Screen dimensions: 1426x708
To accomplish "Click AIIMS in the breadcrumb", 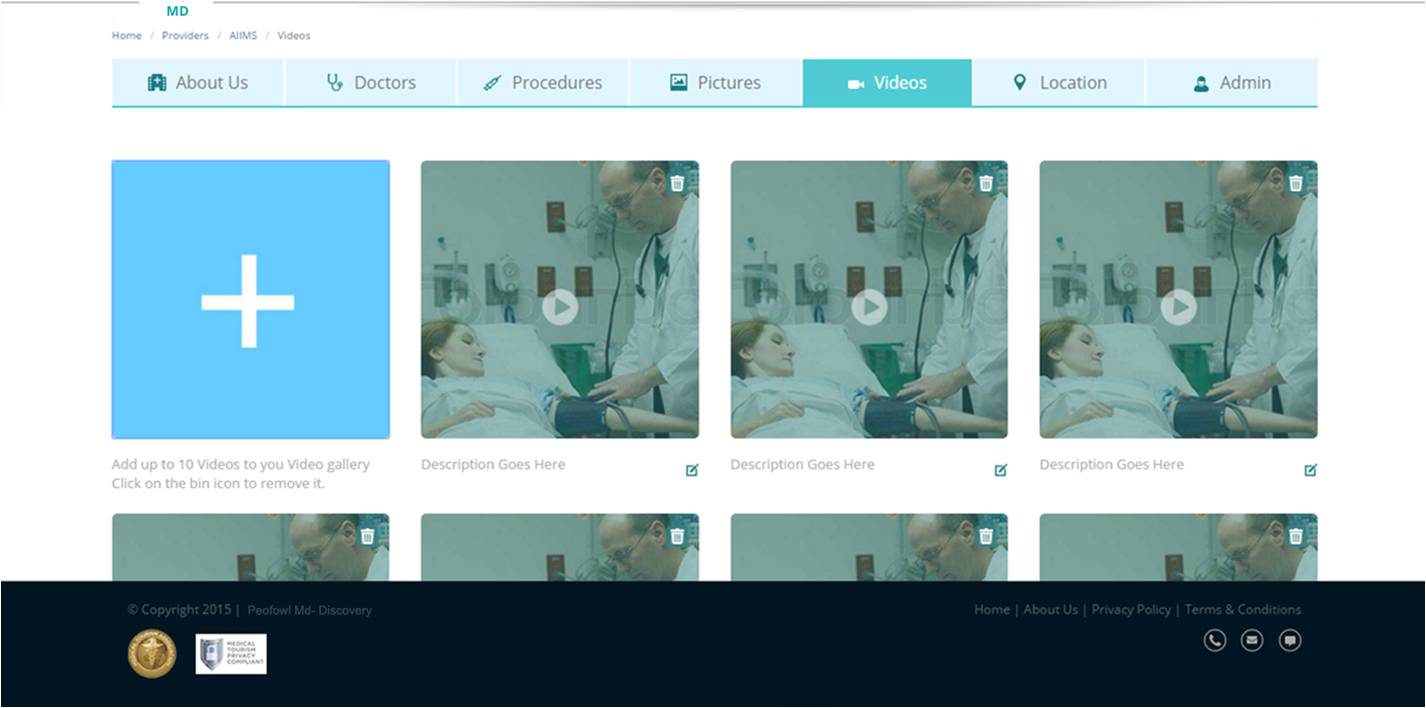I will [243, 35].
